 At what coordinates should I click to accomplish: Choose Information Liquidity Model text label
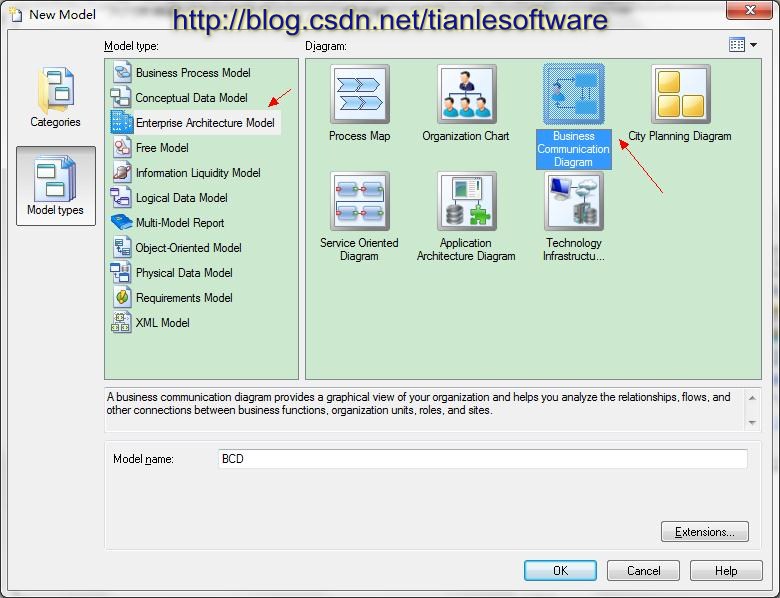[x=198, y=173]
